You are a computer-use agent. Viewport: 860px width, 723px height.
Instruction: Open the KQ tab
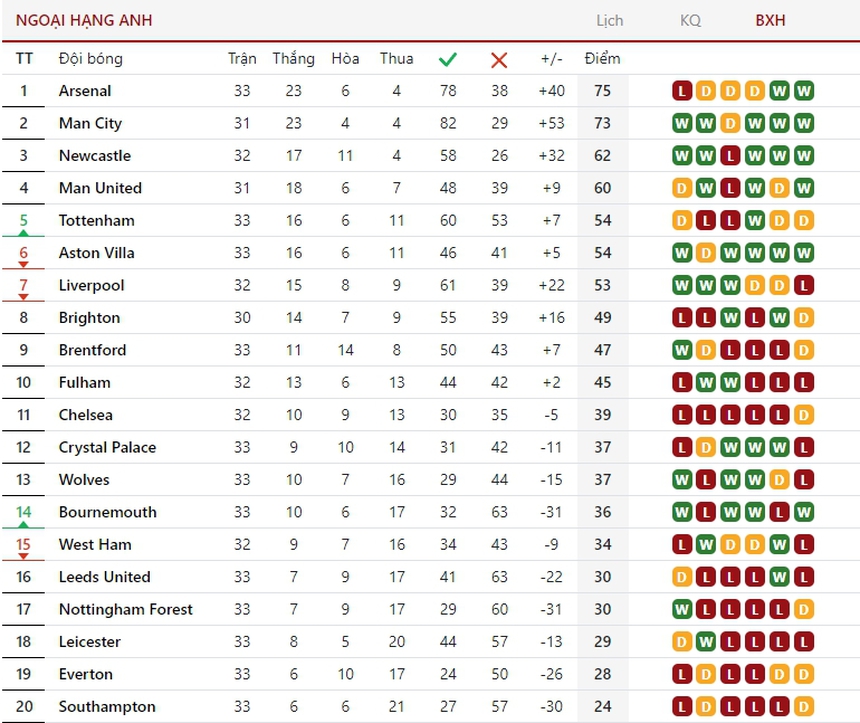coord(691,20)
